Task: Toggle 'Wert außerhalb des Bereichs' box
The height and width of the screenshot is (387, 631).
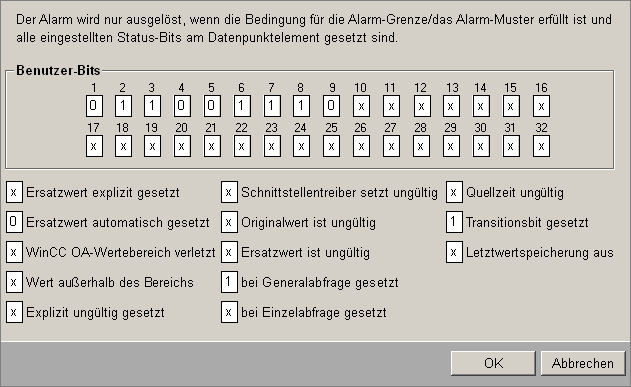Action: tap(14, 282)
